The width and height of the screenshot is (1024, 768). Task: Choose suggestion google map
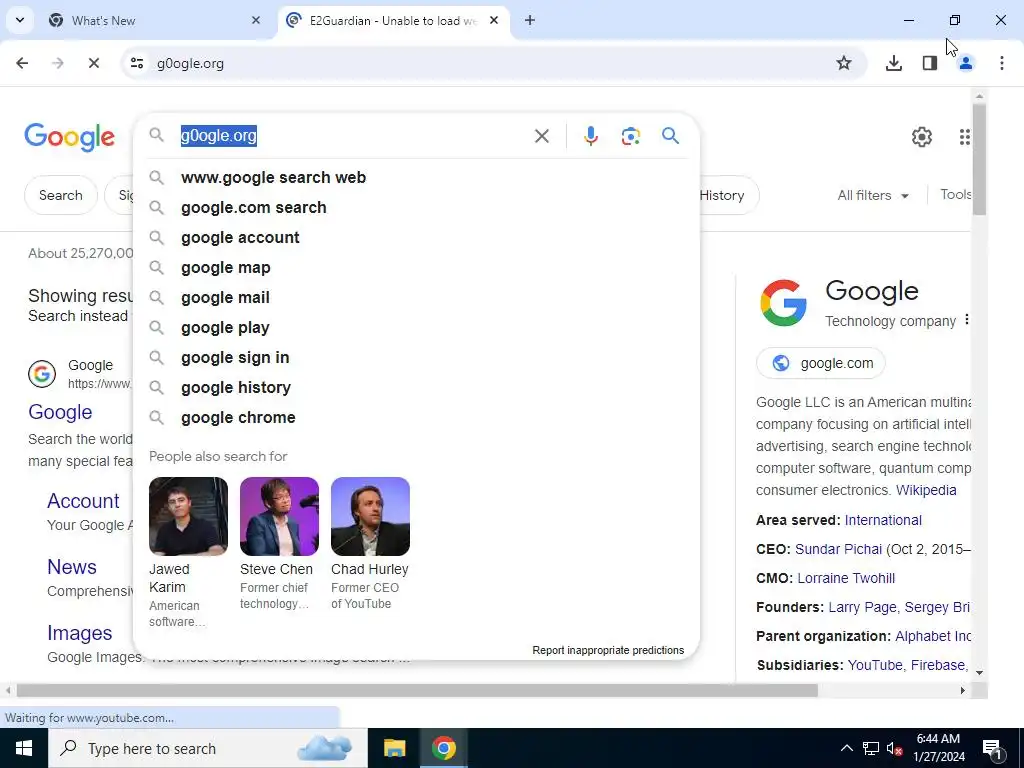pos(417,268)
